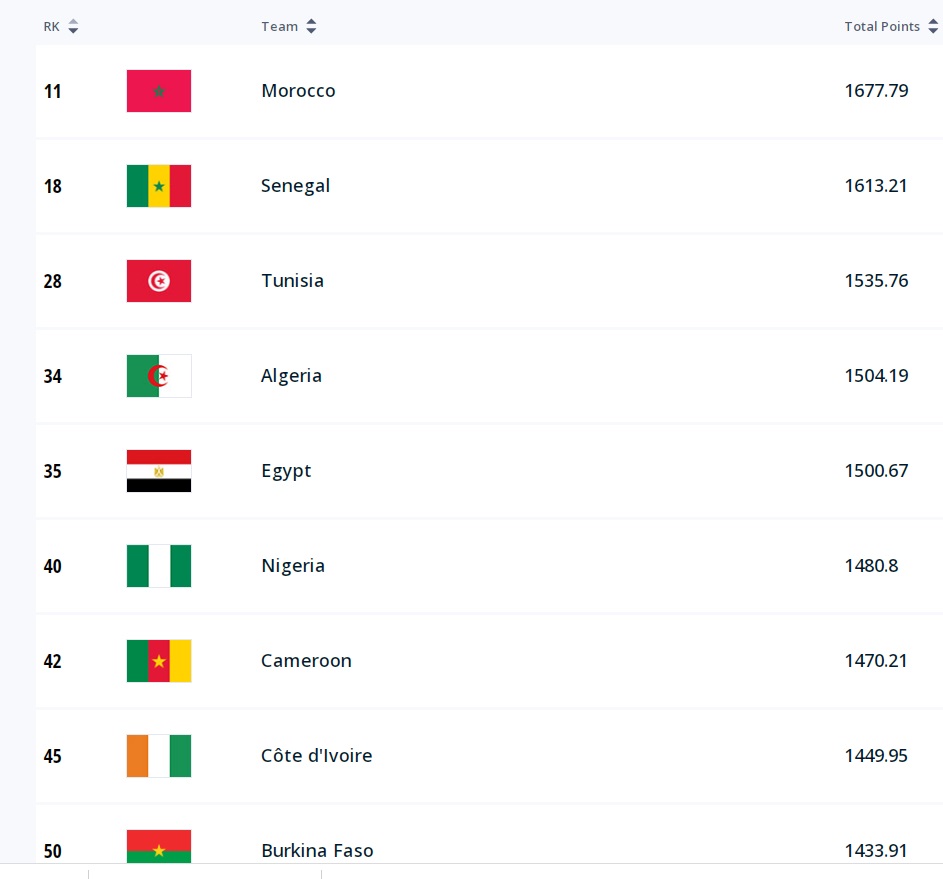943x879 pixels.
Task: Click the Egypt flag icon
Action: point(159,471)
